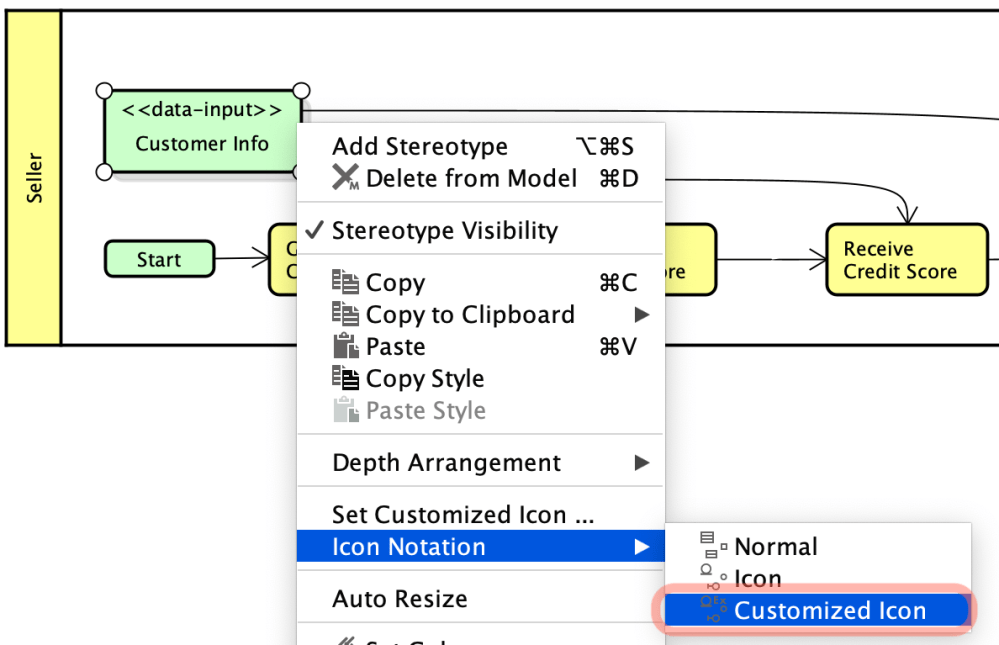Click the Copy menu icon
Image resolution: width=999 pixels, height=645 pixels.
345,282
